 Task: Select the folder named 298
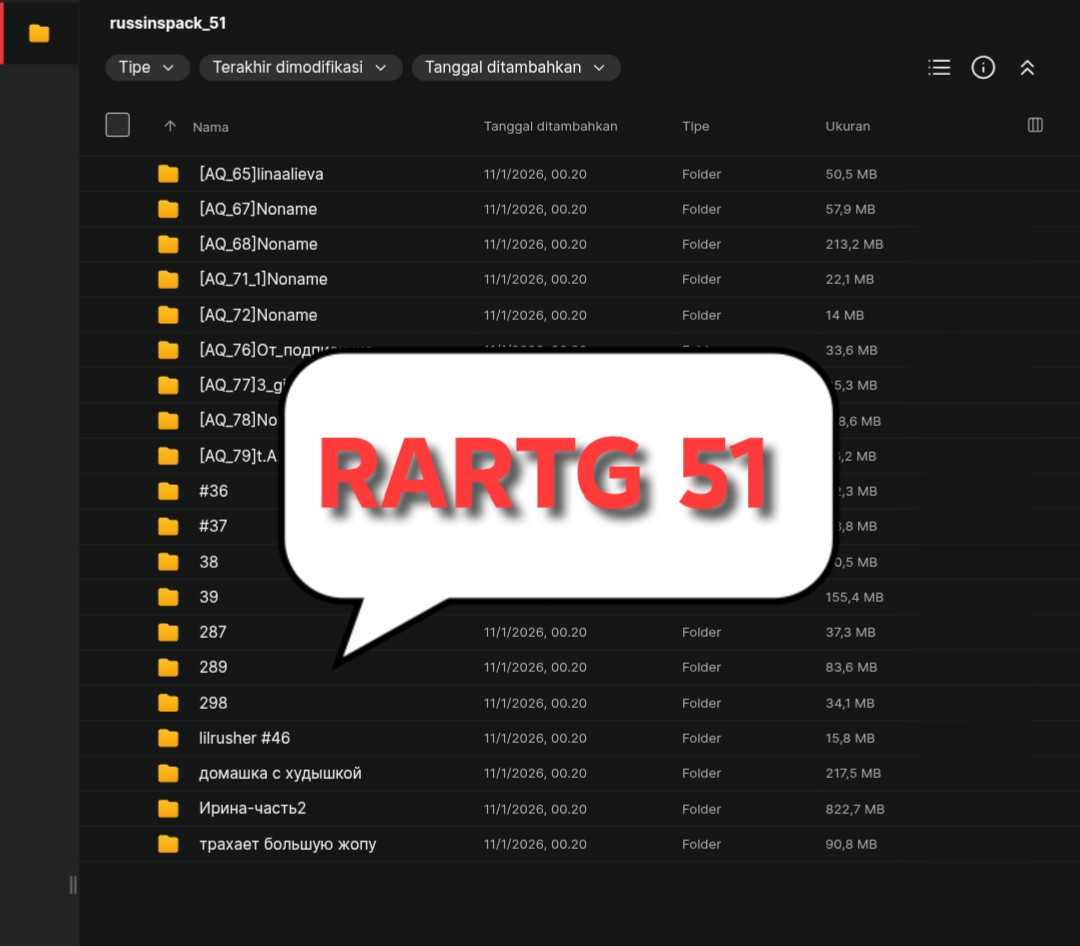(x=214, y=703)
